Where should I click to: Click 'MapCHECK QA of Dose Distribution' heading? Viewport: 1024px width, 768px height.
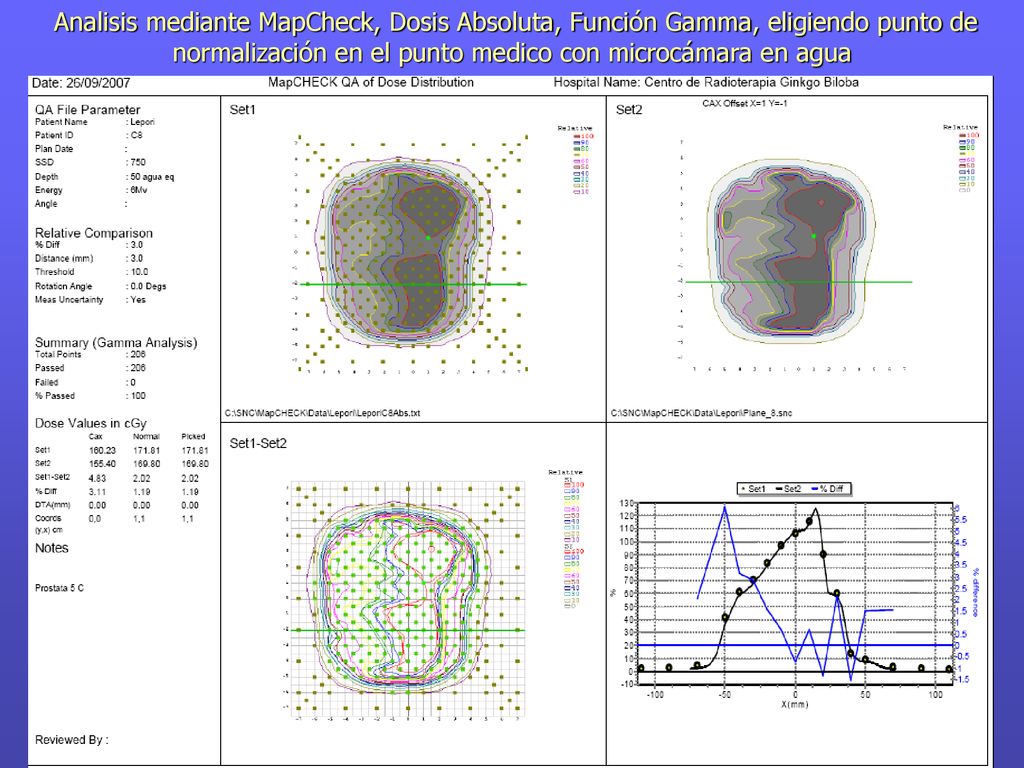point(371,82)
